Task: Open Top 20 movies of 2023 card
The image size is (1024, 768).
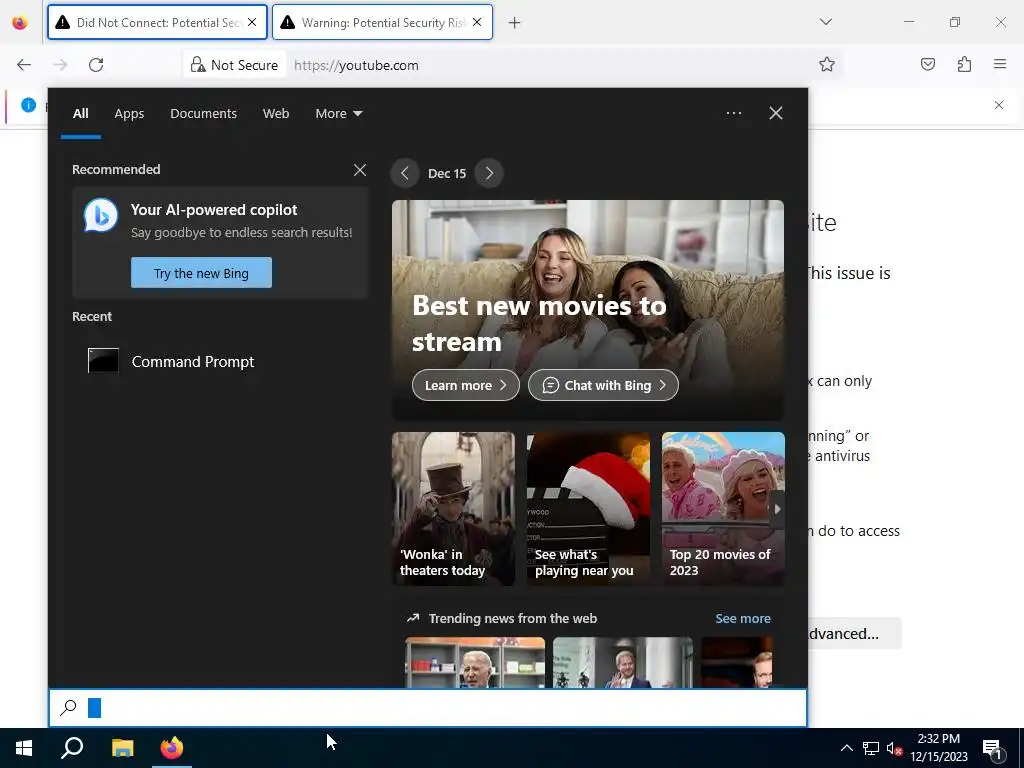Action: tap(723, 509)
